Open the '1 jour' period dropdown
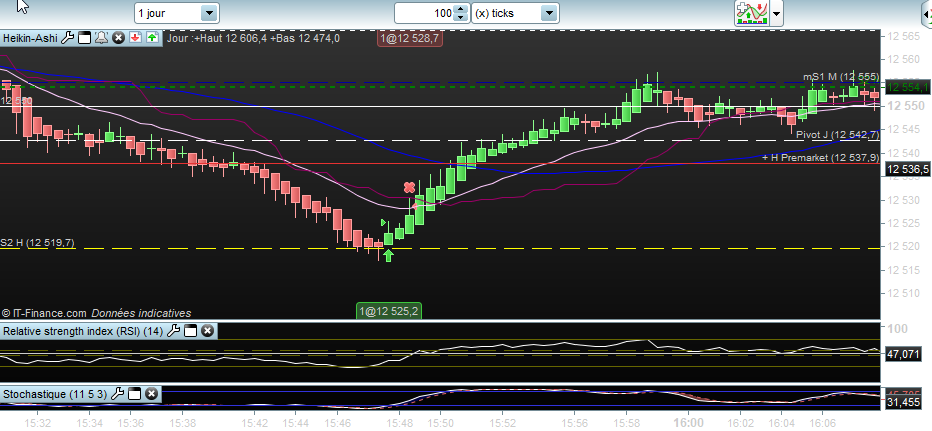932x431 pixels. [x=177, y=12]
